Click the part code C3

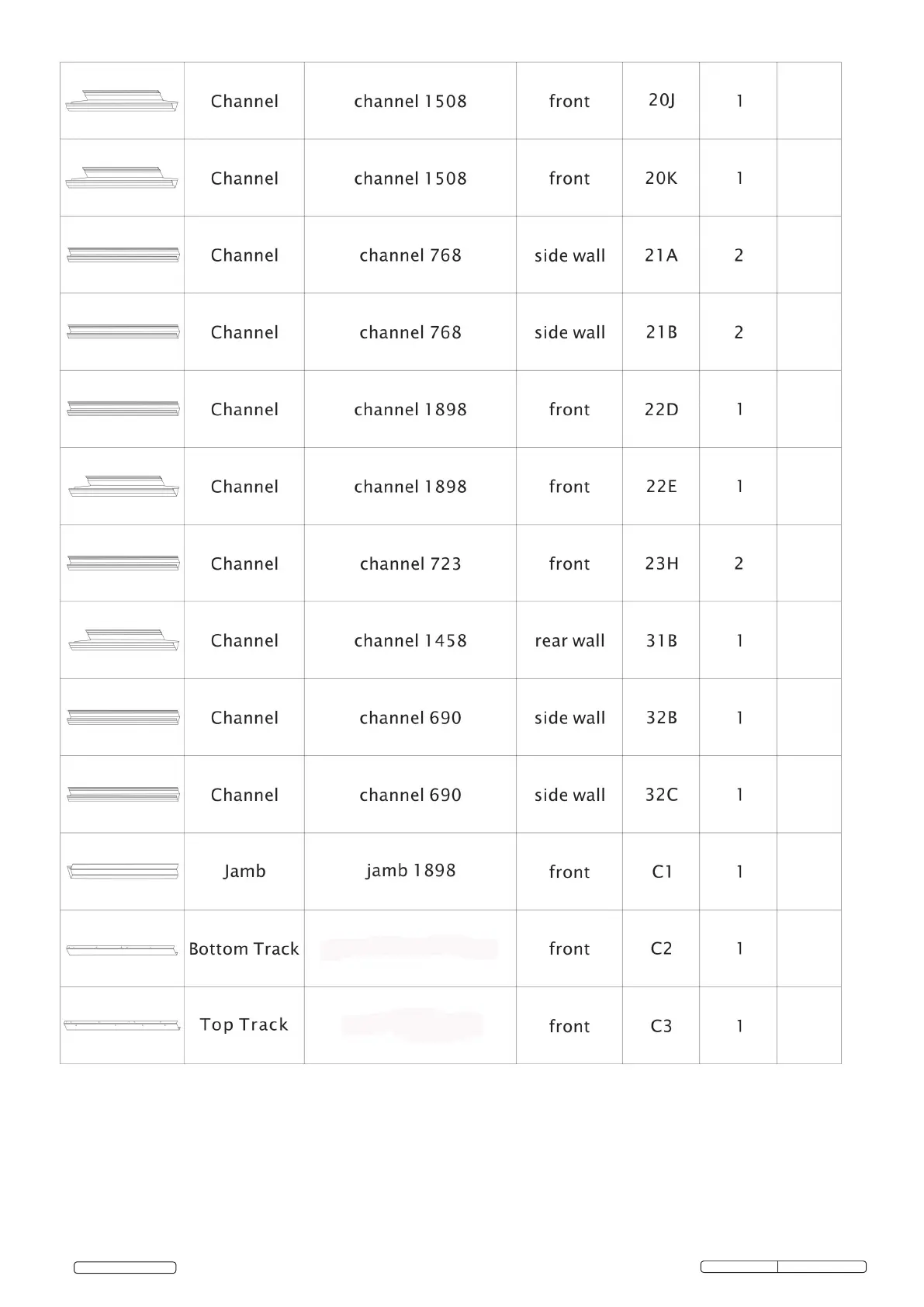(x=661, y=1026)
